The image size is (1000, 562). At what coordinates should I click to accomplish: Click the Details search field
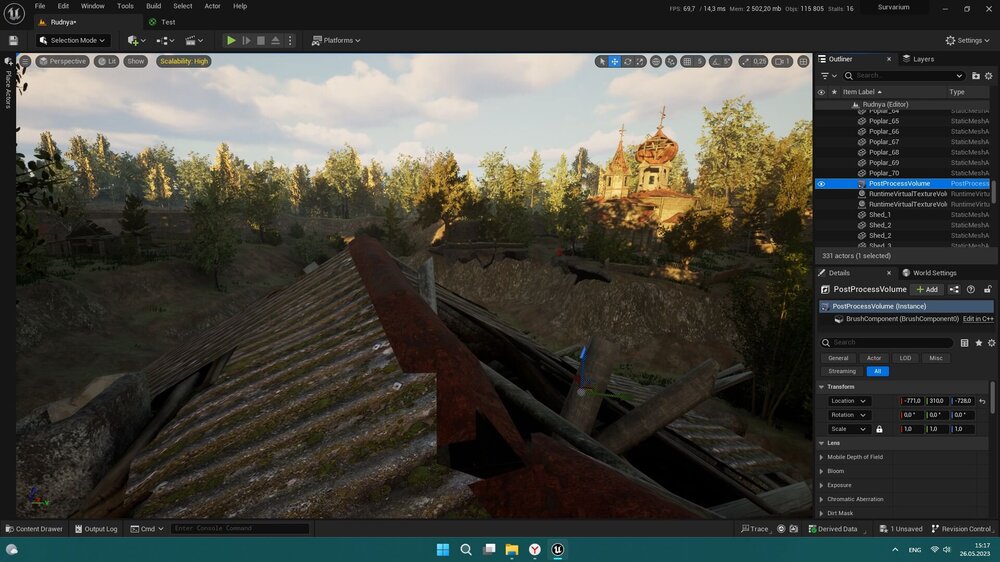tap(886, 343)
